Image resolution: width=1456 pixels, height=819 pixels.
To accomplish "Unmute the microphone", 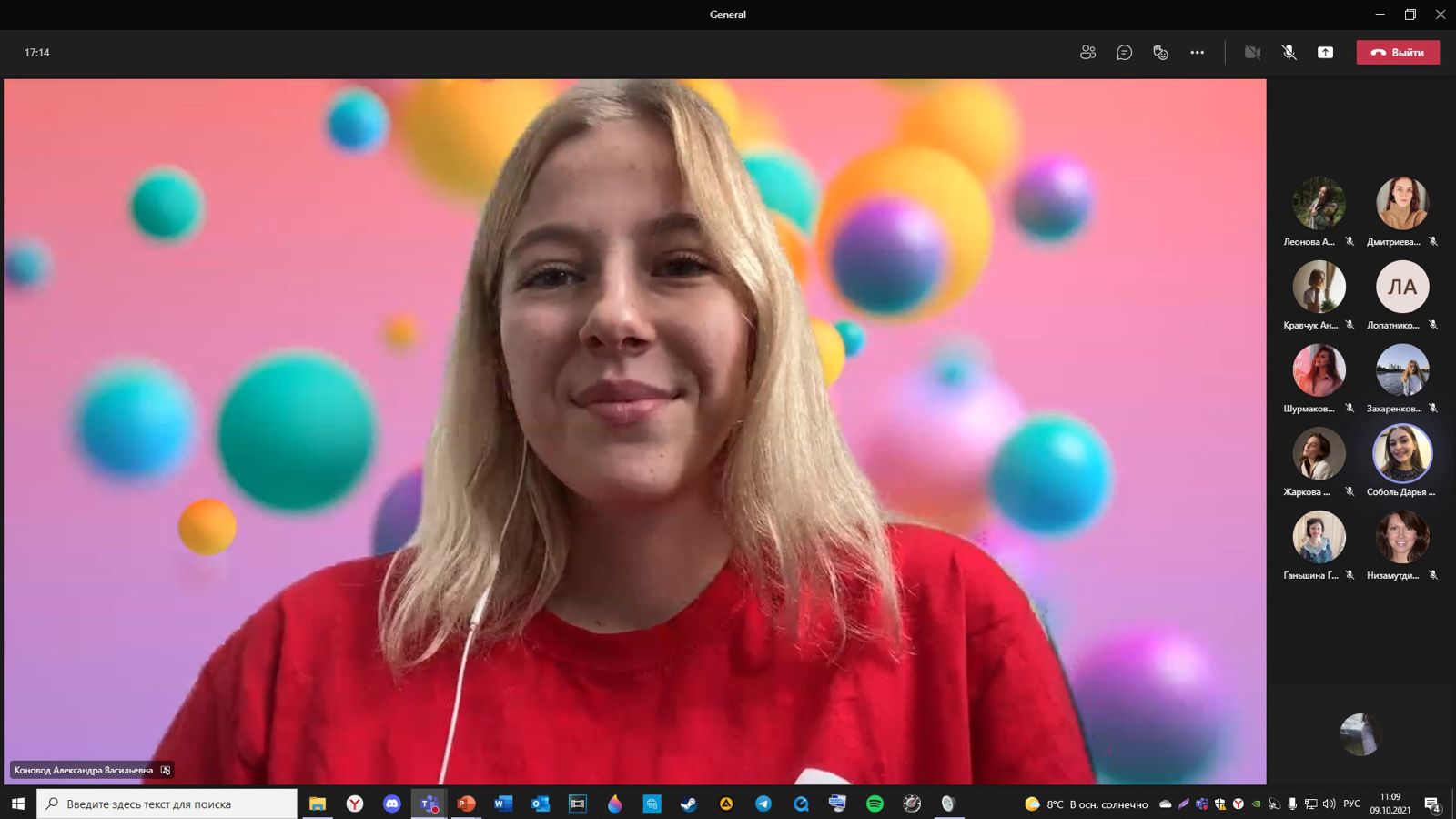I will coord(1289,53).
